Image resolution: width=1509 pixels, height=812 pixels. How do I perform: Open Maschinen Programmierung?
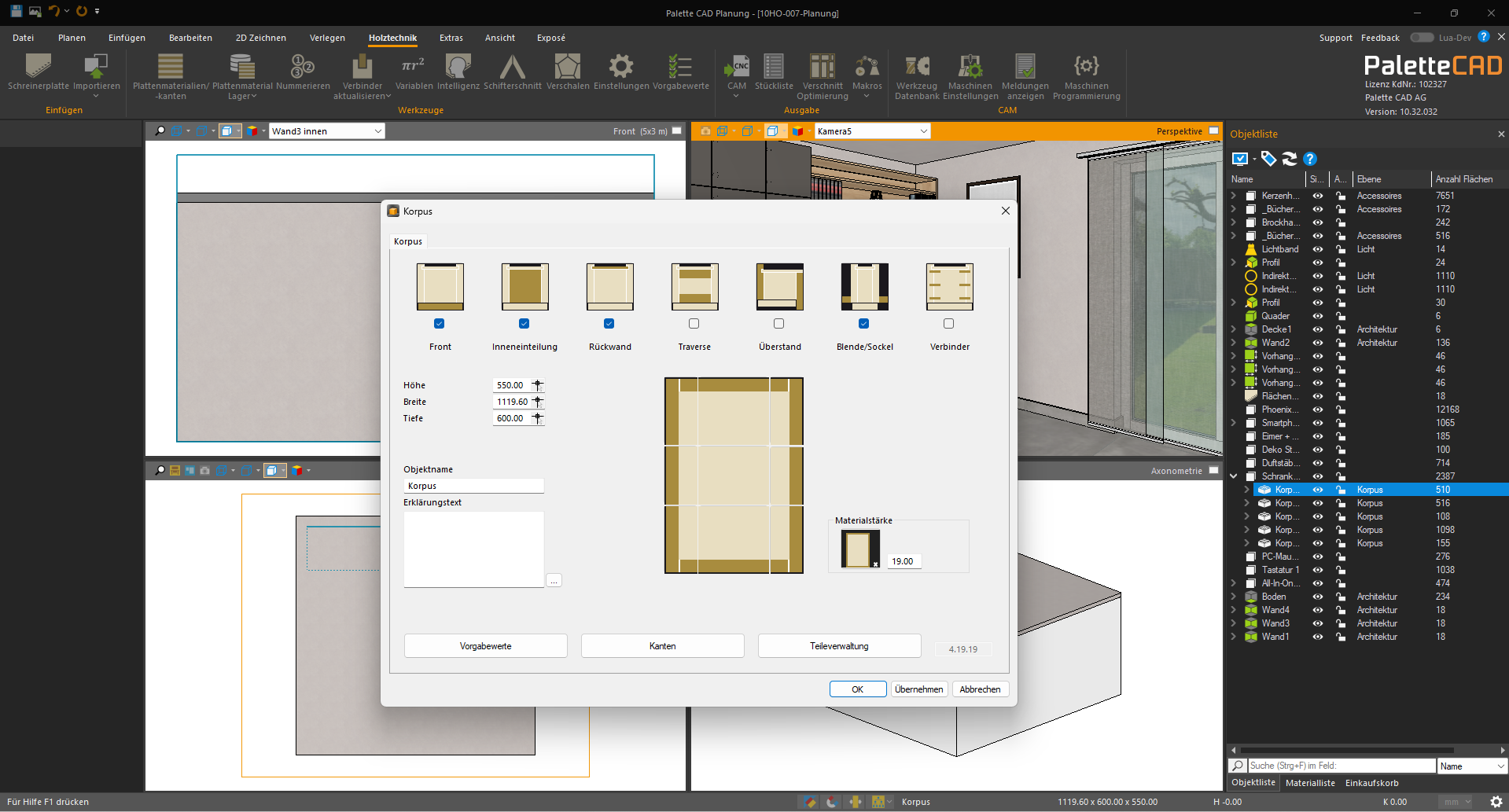(x=1086, y=77)
